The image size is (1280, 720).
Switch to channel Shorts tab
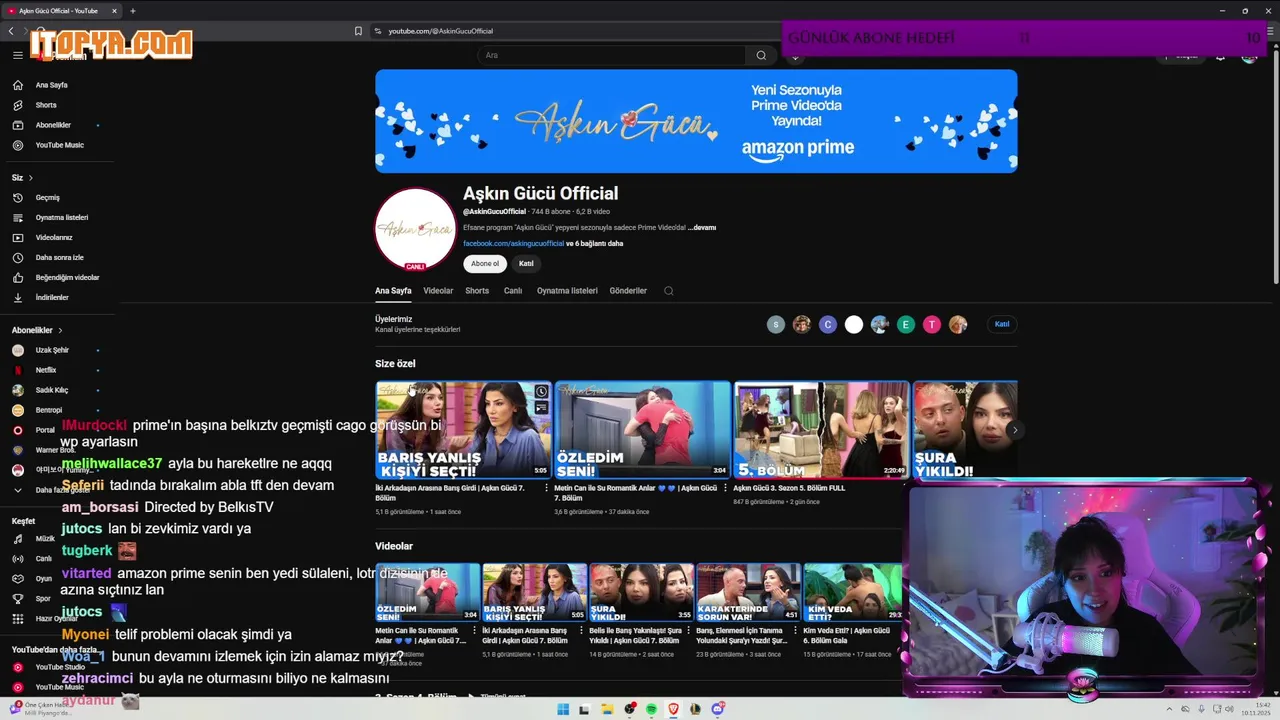[x=477, y=291]
